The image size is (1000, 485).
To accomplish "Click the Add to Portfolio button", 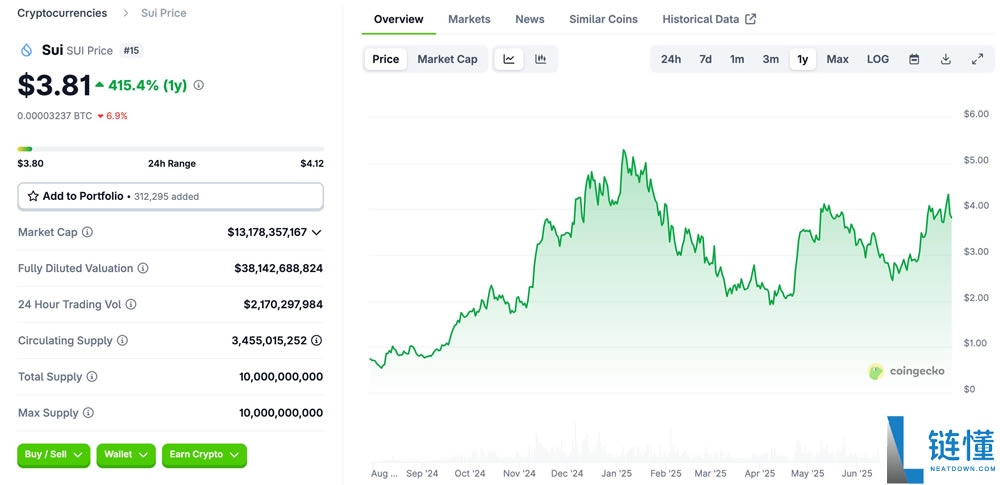I will (x=170, y=196).
